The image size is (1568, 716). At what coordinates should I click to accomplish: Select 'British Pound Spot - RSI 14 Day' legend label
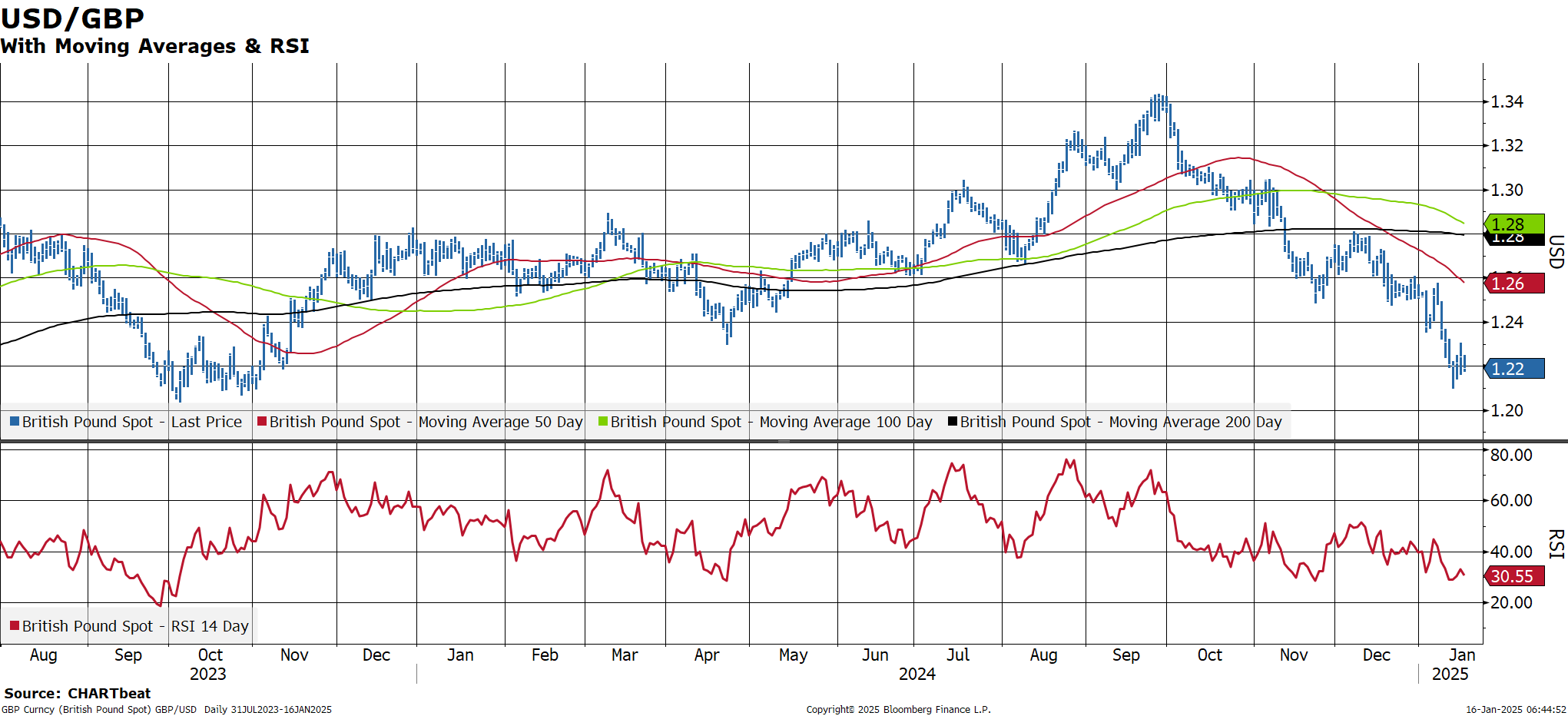point(135,626)
